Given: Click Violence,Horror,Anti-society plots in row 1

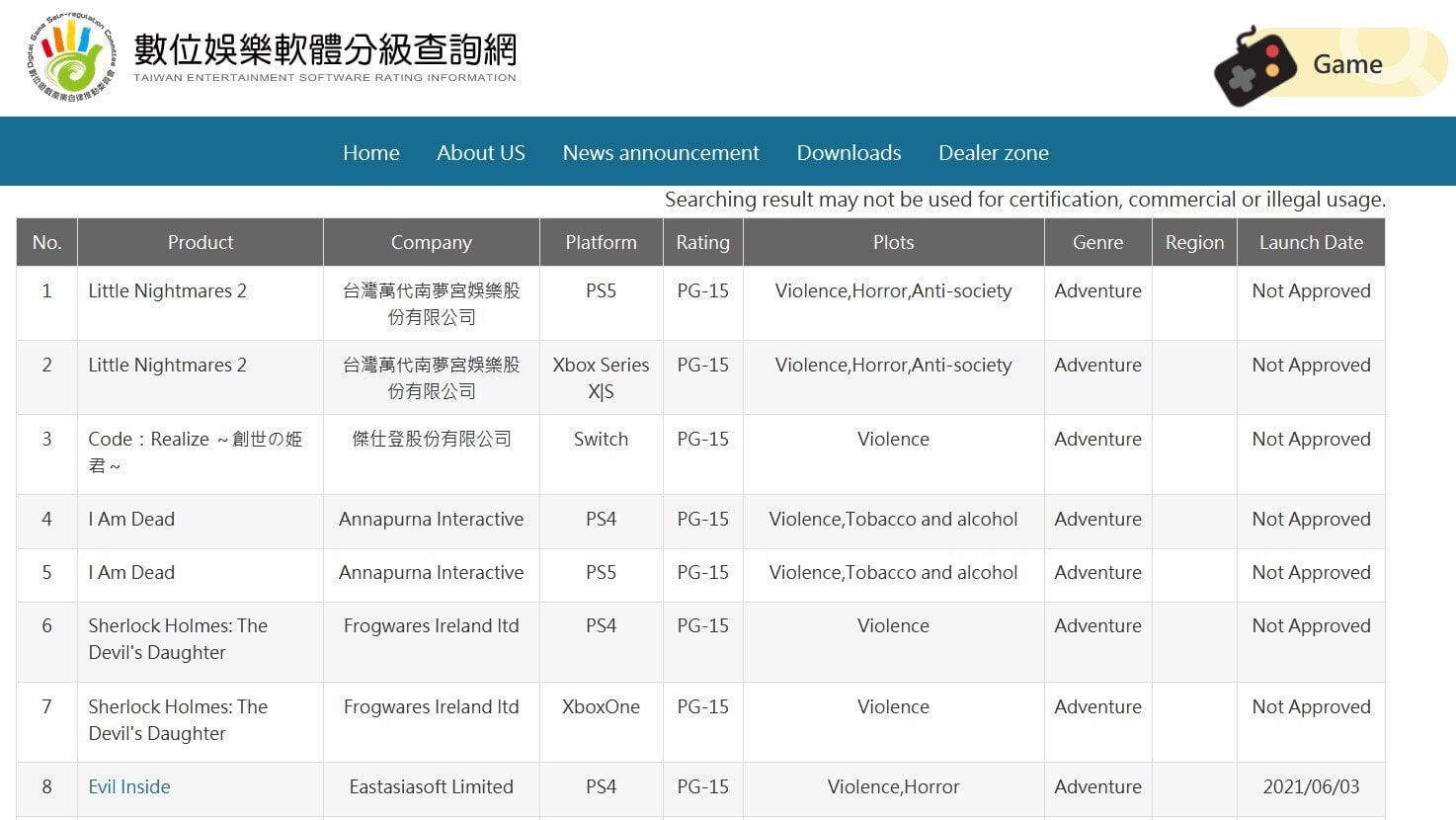Looking at the screenshot, I should 894,290.
